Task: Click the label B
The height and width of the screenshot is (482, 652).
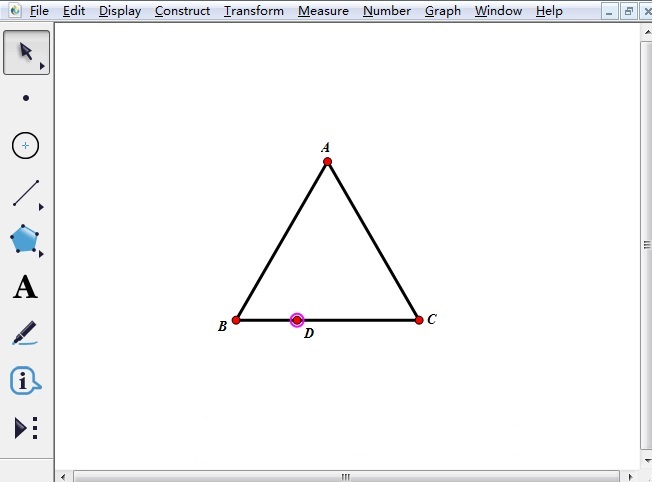Action: point(222,326)
